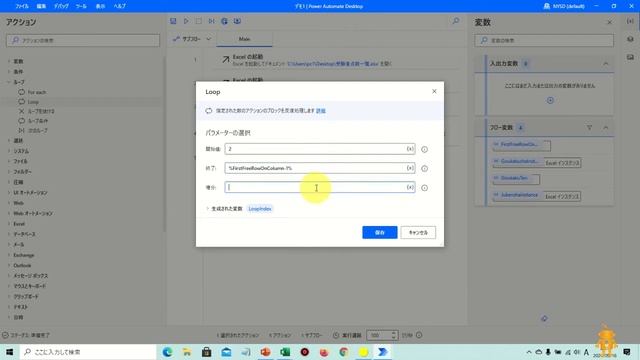Open the デバッグ menu
640x360 pixels.
coord(61,6)
